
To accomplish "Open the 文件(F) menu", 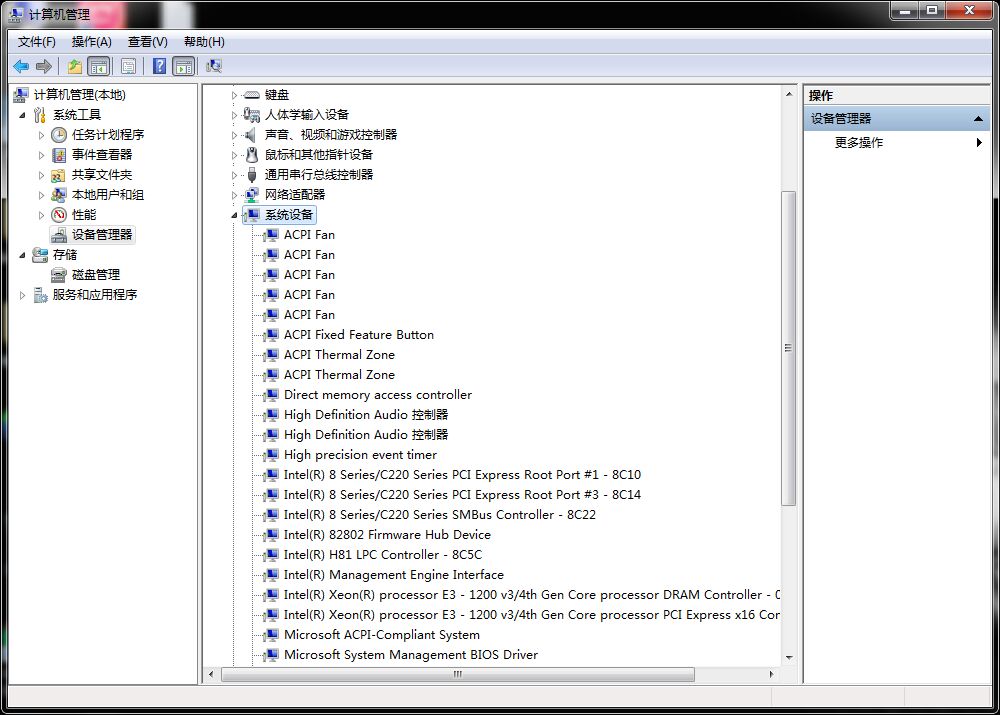I will (36, 41).
